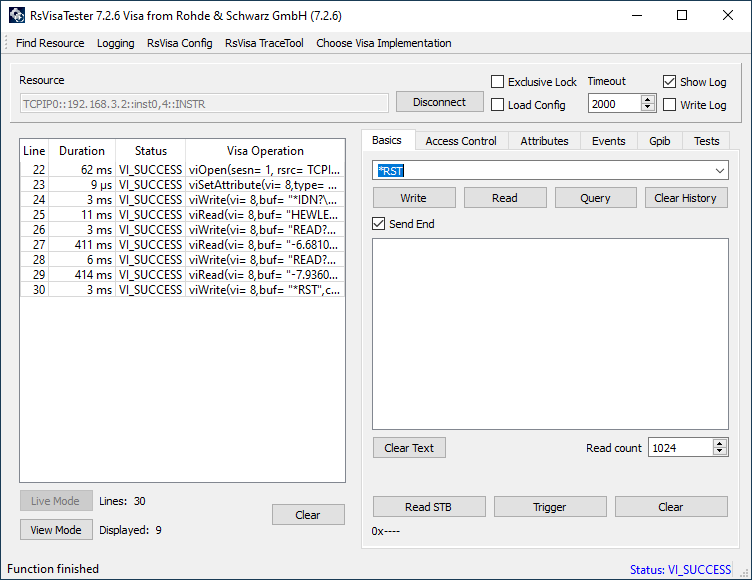
Task: Click the Query button
Action: (x=595, y=198)
